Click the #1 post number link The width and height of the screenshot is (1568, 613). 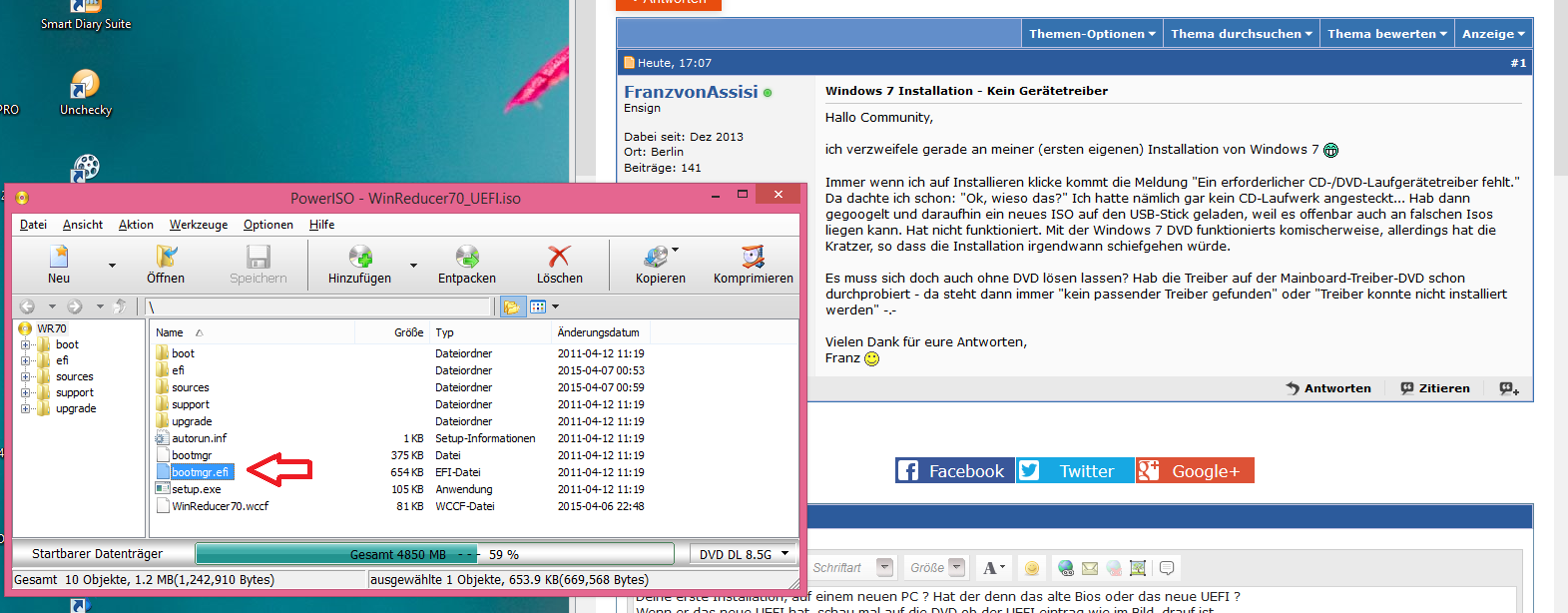coord(1518,63)
